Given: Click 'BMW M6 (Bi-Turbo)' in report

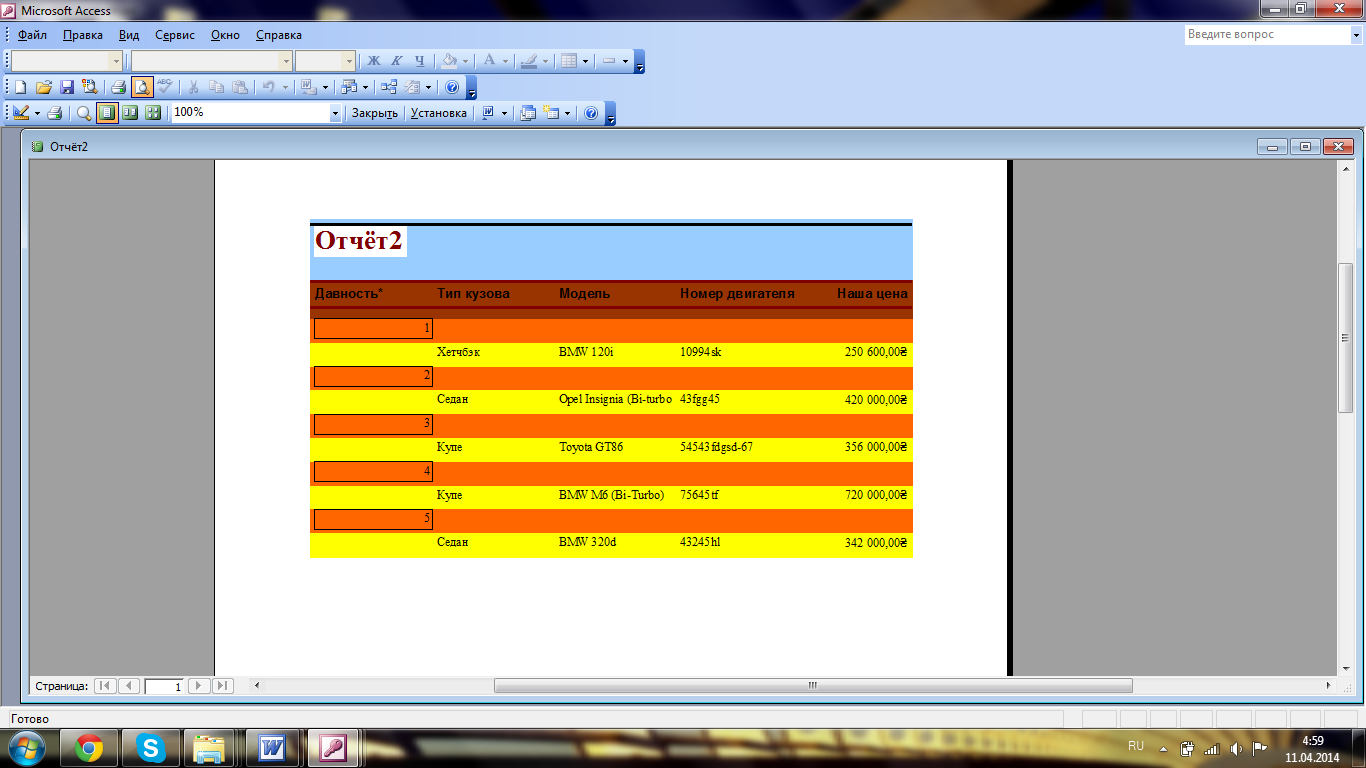Looking at the screenshot, I should pos(611,495).
